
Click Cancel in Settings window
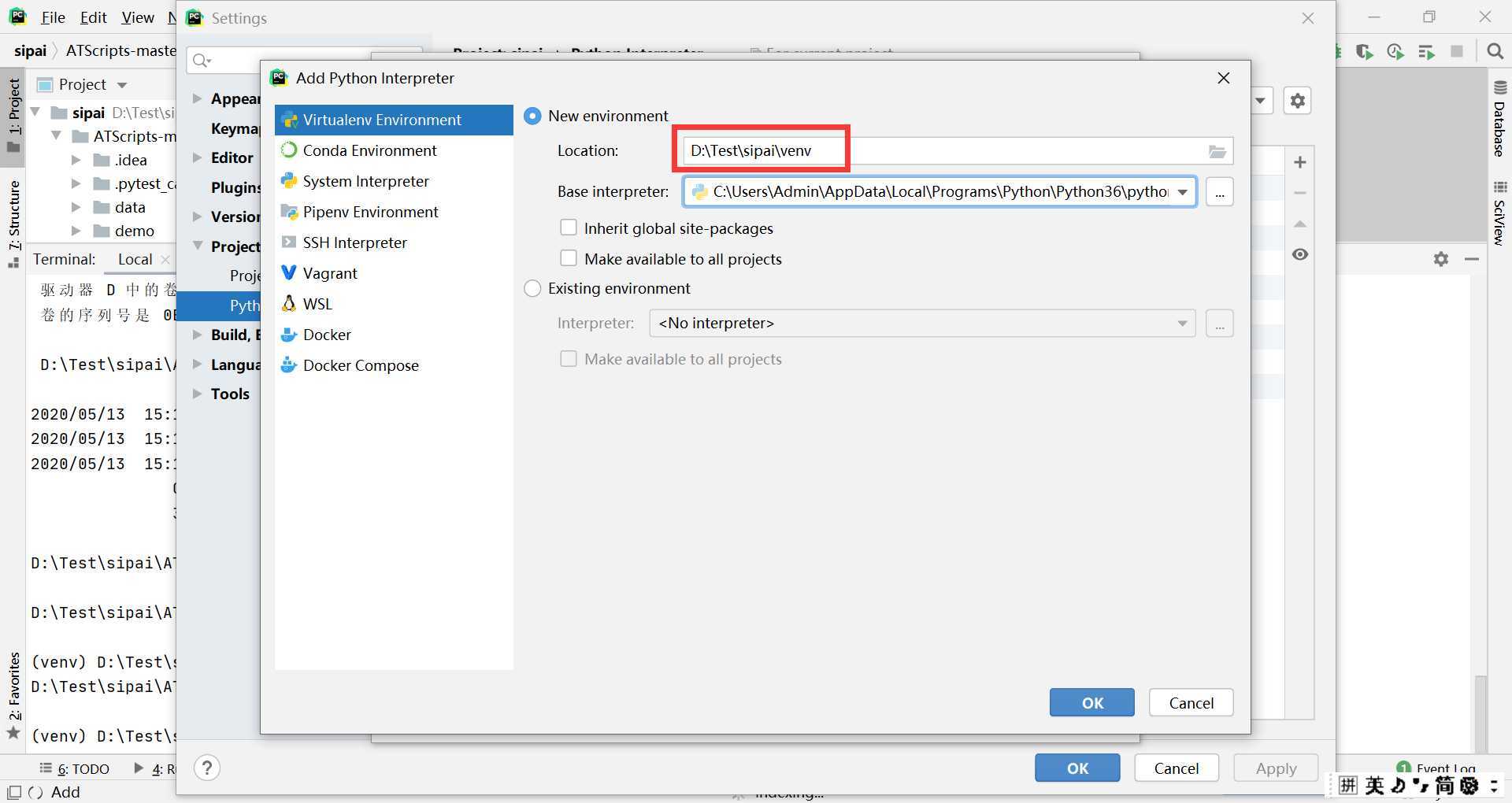point(1177,768)
